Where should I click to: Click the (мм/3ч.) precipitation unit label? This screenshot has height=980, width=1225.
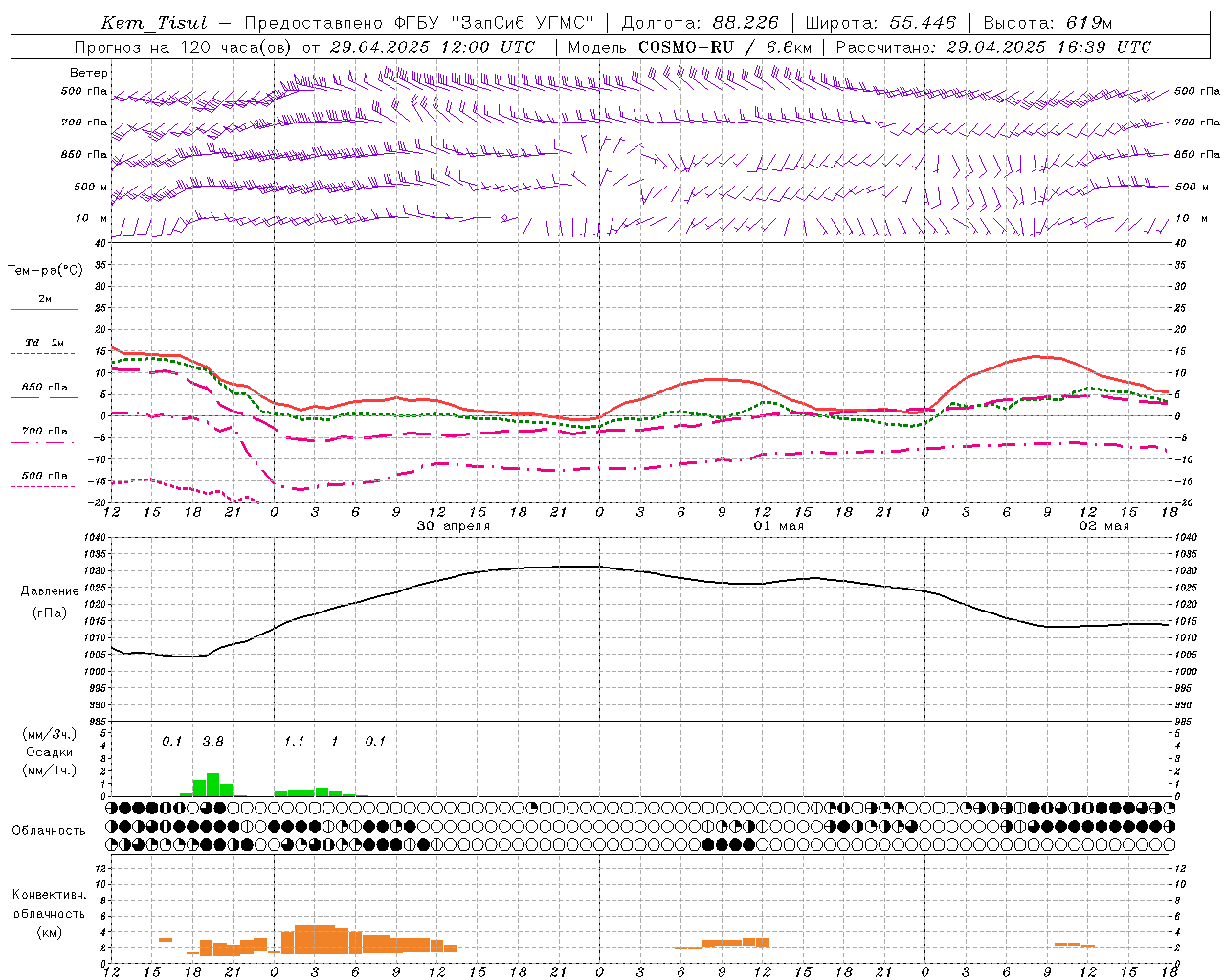[50, 735]
